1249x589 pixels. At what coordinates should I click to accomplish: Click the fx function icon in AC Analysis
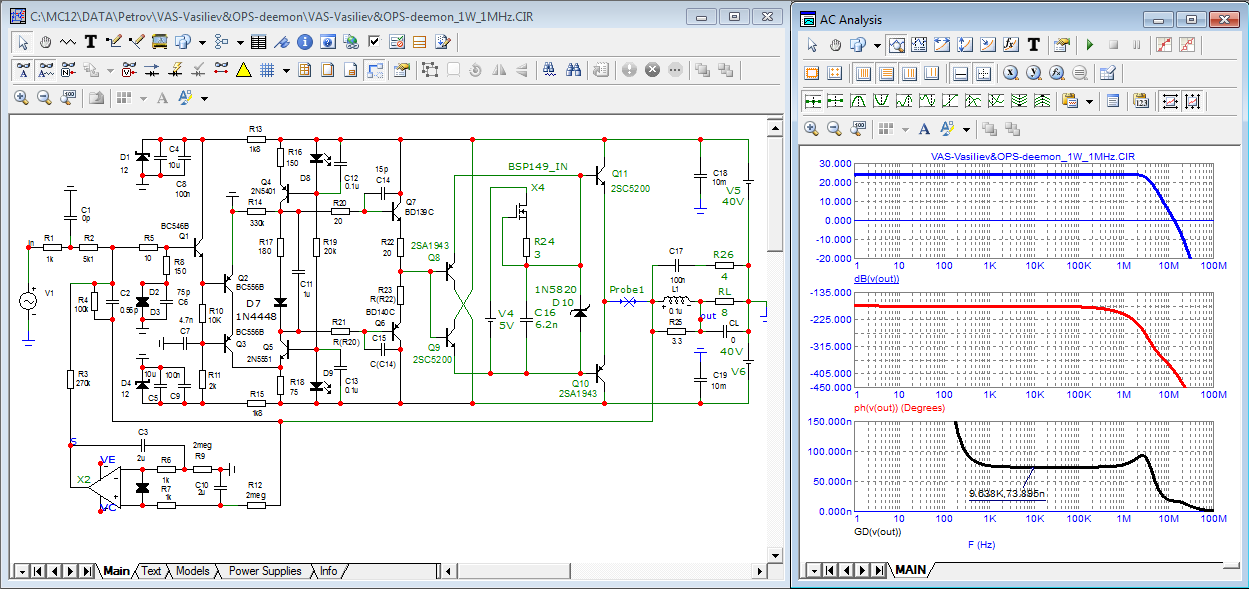[1010, 45]
